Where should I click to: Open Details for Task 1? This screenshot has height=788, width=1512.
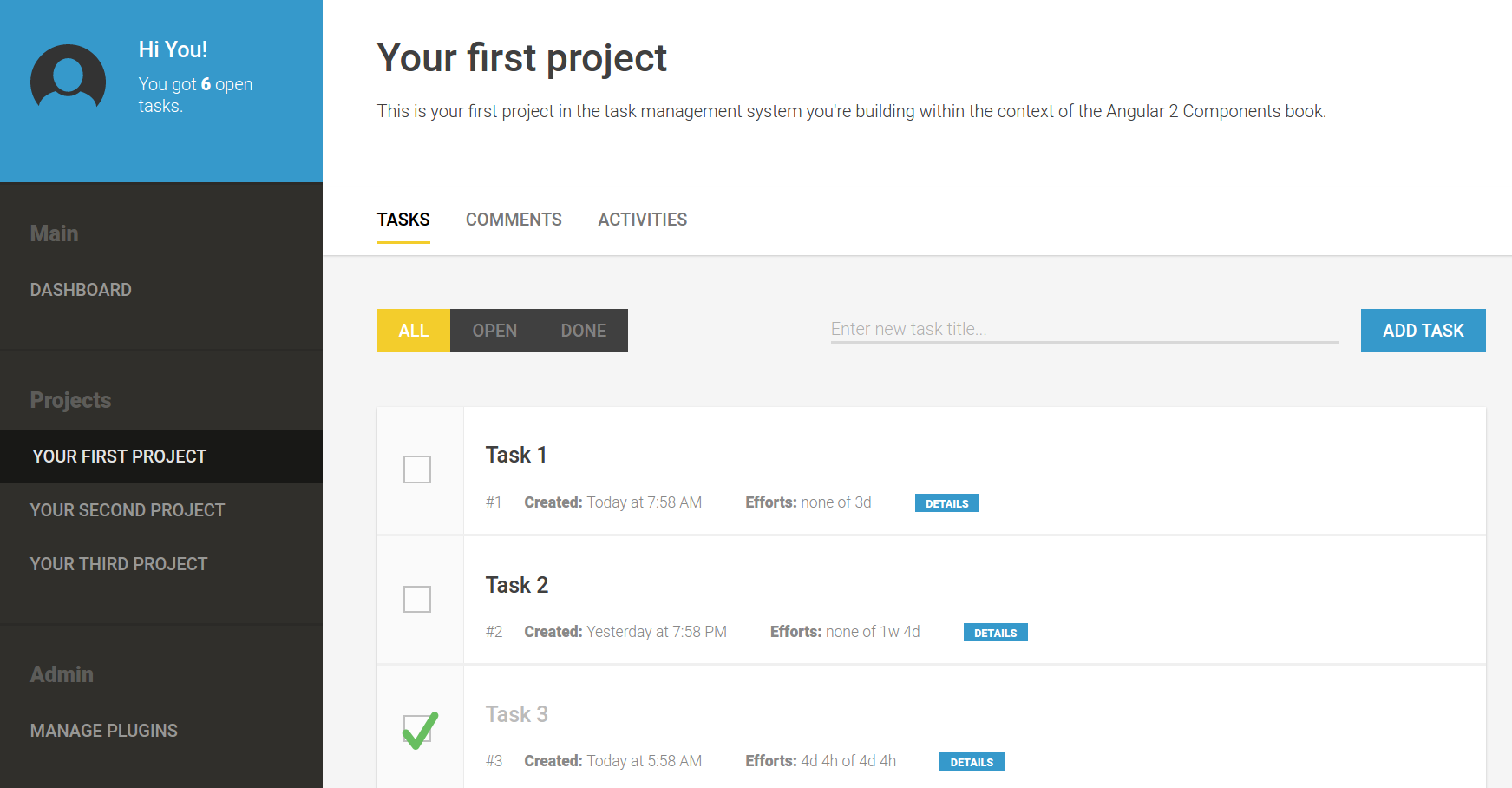(x=946, y=503)
